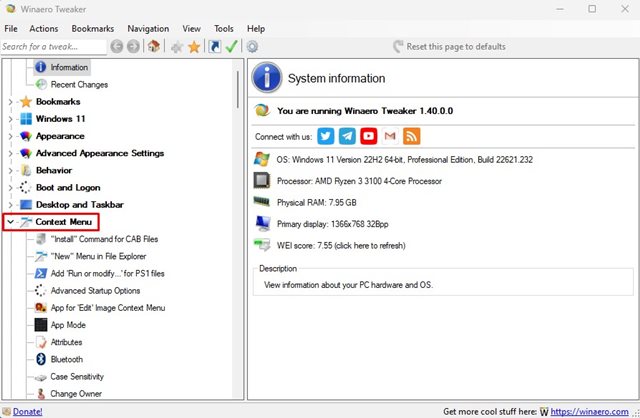Click the gray add bookmark star icon
Image resolution: width=640 pixels, height=418 pixels.
coord(177,47)
